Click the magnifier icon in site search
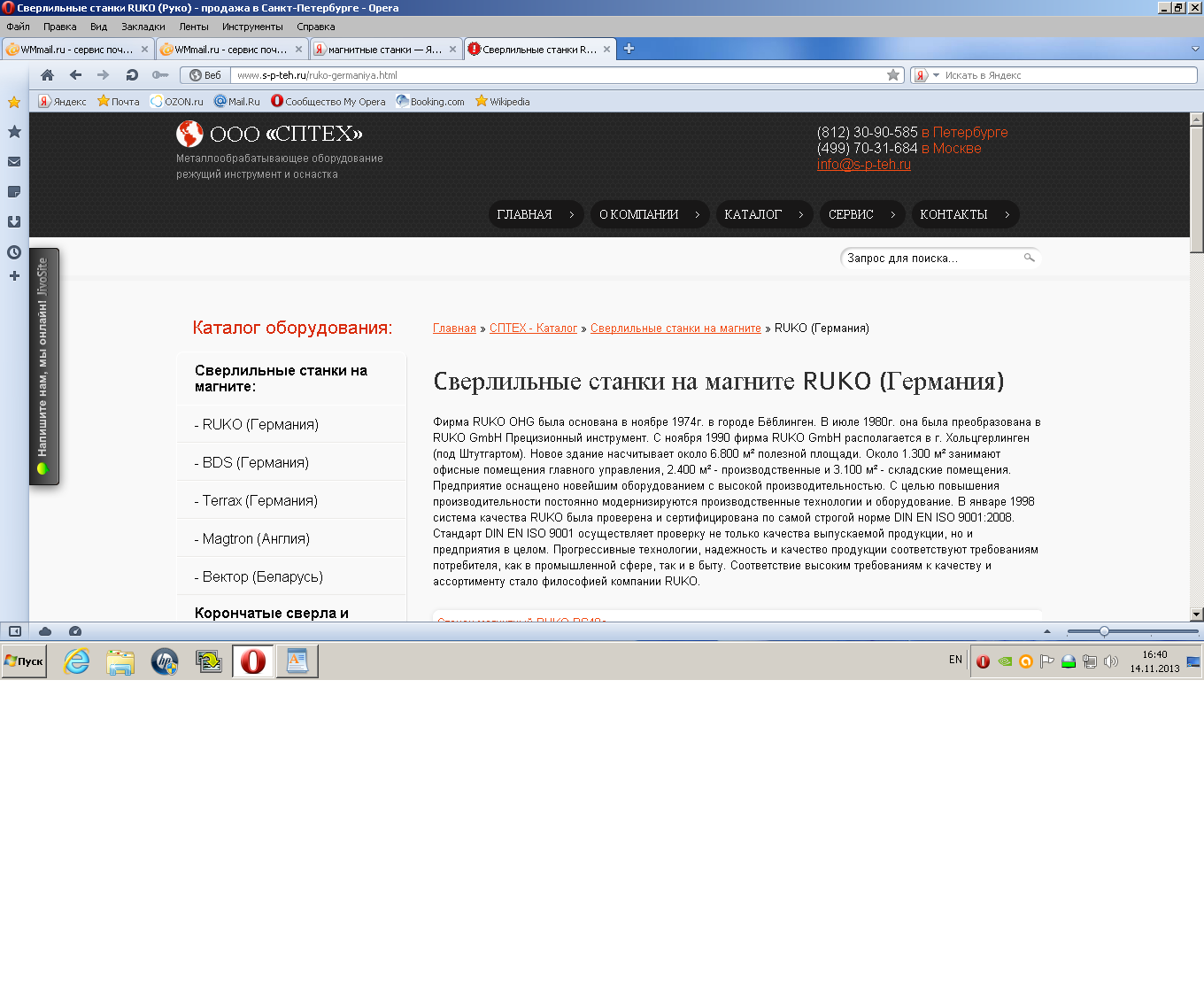Viewport: 1204px width, 997px height. (1029, 258)
